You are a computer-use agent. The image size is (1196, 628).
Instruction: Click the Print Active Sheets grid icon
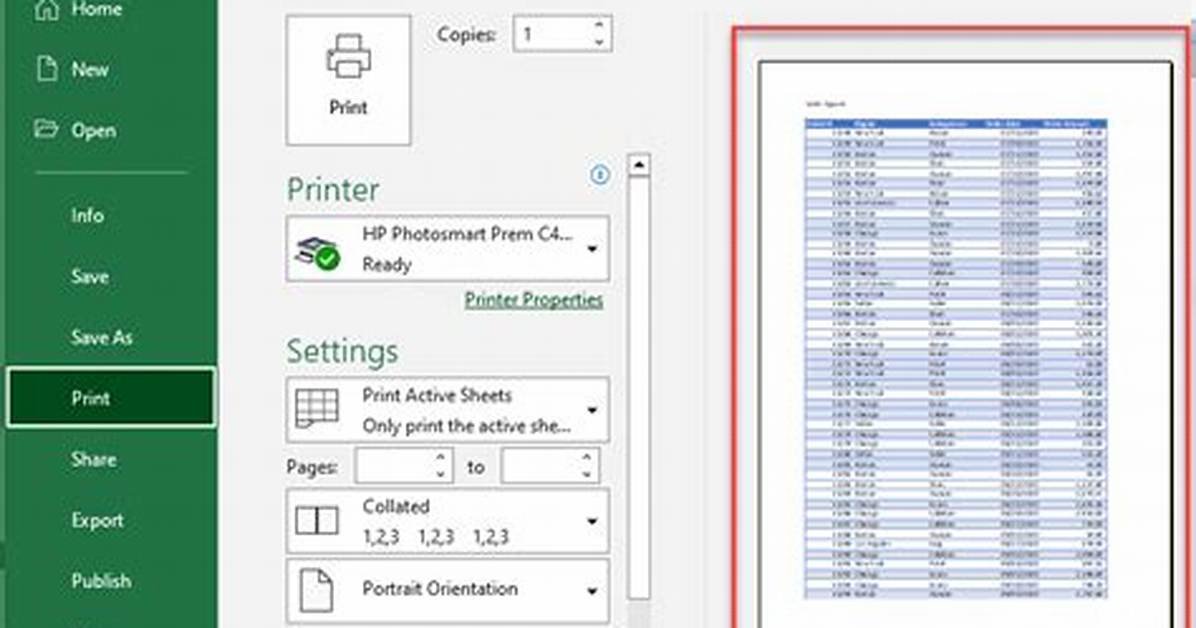pos(317,408)
